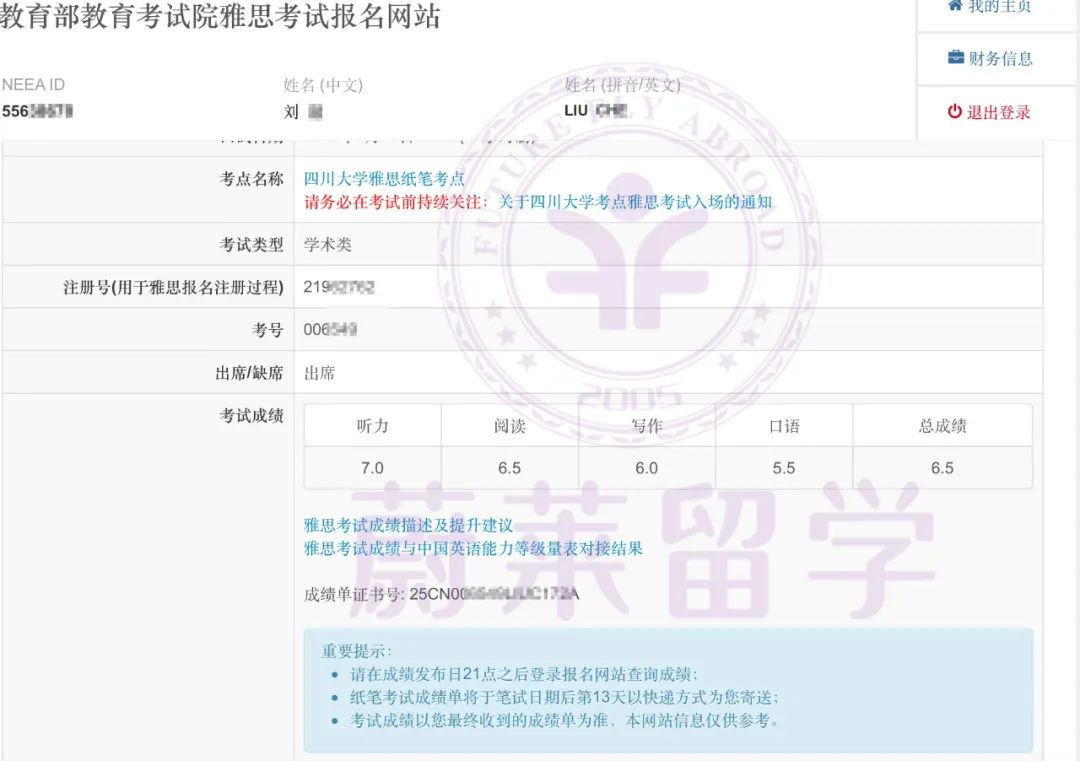Screen dimensions: 1080x761
Task: Open 关于四川大学考点雅思考试入场的通知 link
Action: pos(635,202)
